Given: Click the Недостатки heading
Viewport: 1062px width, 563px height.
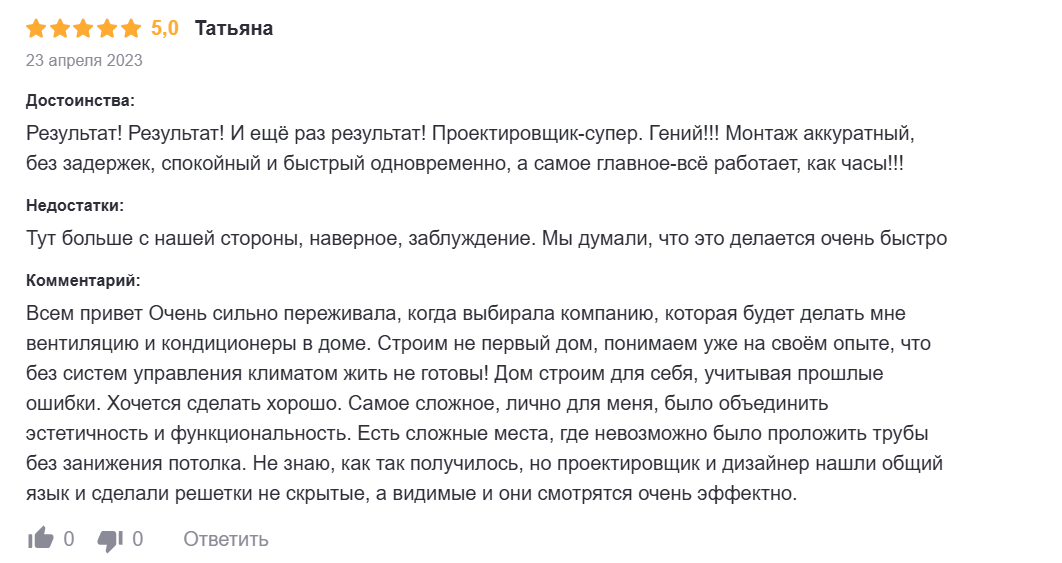Looking at the screenshot, I should click(x=74, y=205).
